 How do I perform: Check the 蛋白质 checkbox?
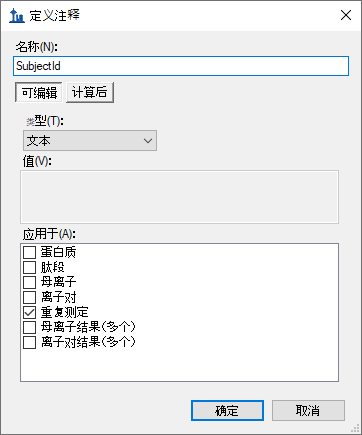tap(29, 252)
